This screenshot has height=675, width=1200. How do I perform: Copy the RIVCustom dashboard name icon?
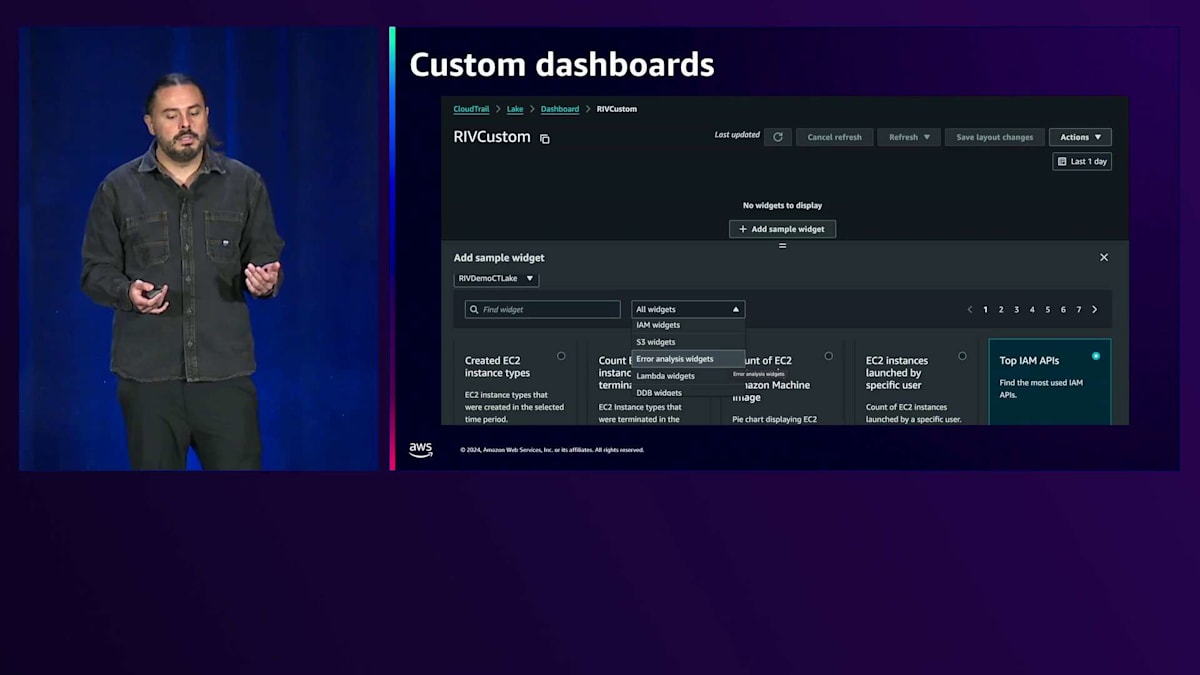545,139
